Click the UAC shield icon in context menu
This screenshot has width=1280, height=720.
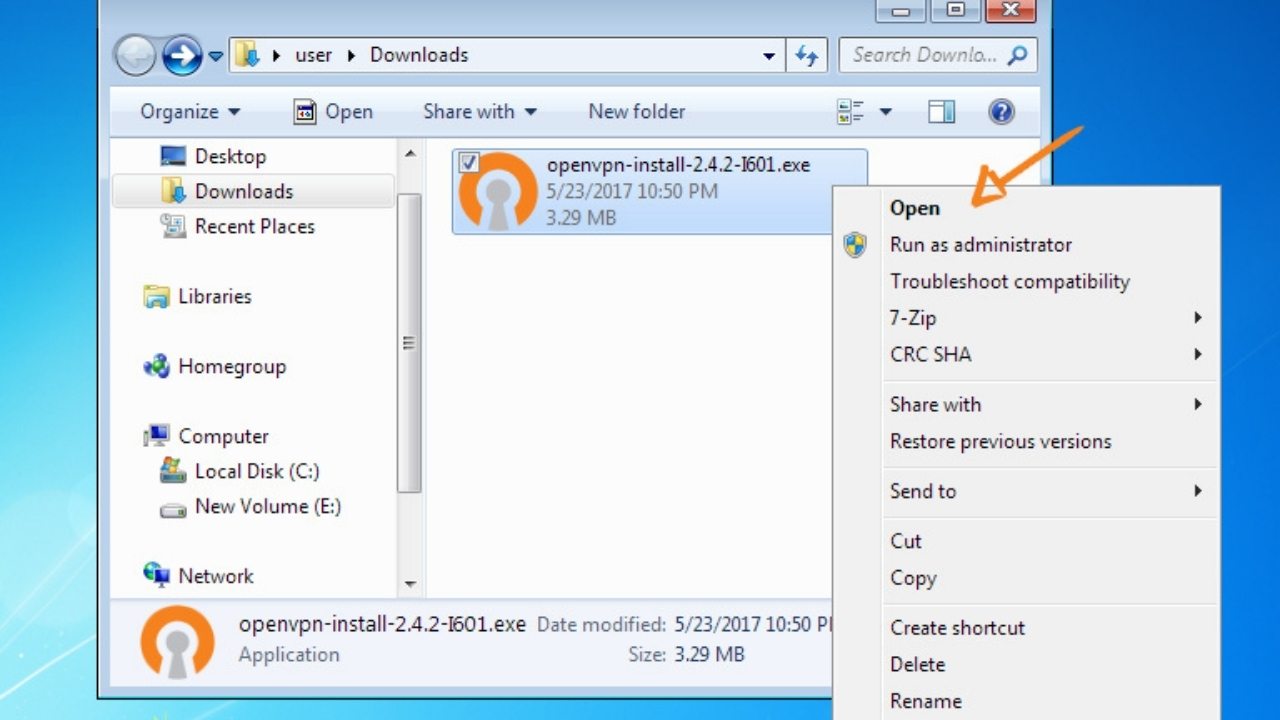tap(855, 245)
